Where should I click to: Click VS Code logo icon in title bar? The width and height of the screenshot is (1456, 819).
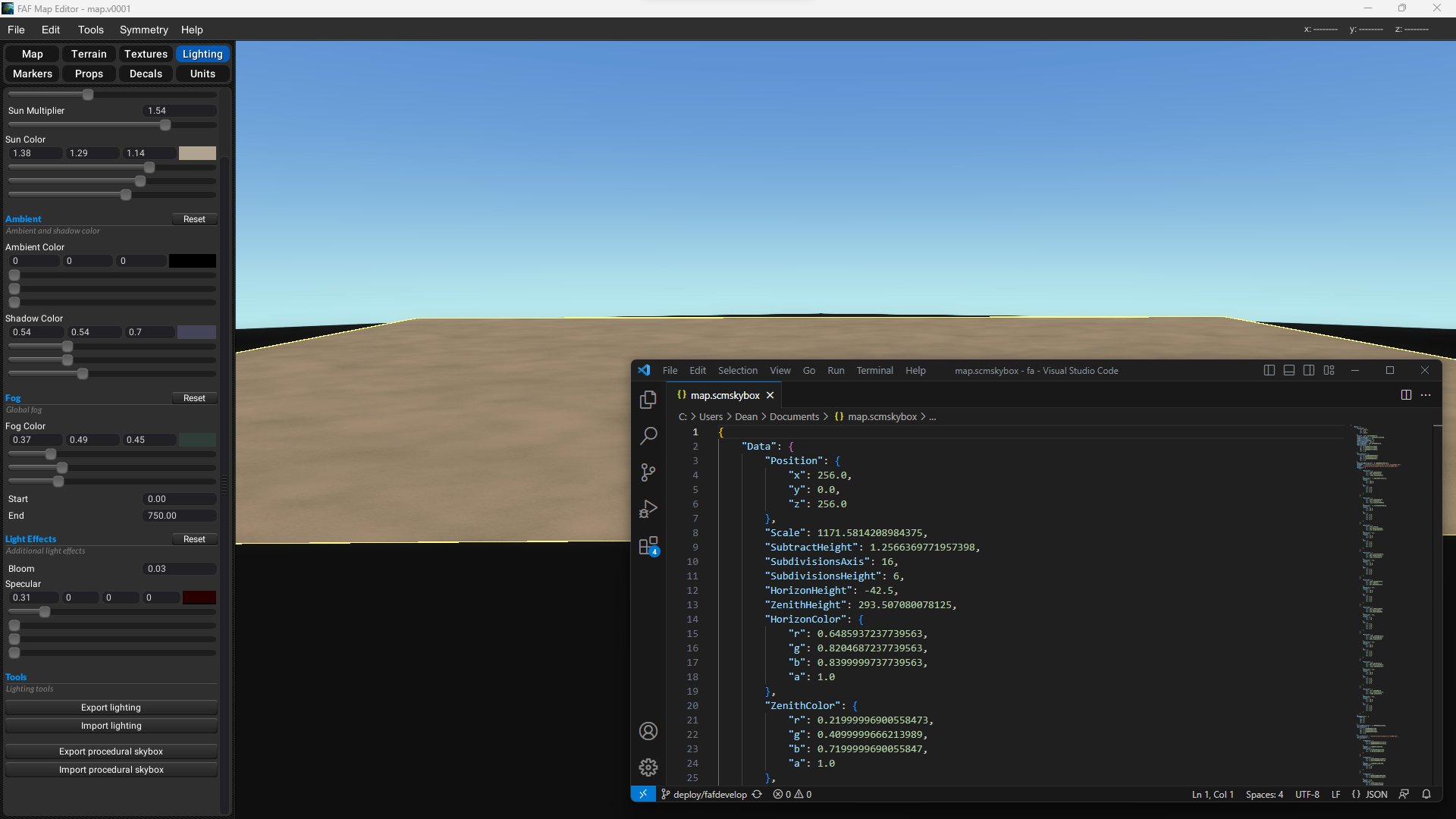click(x=644, y=370)
